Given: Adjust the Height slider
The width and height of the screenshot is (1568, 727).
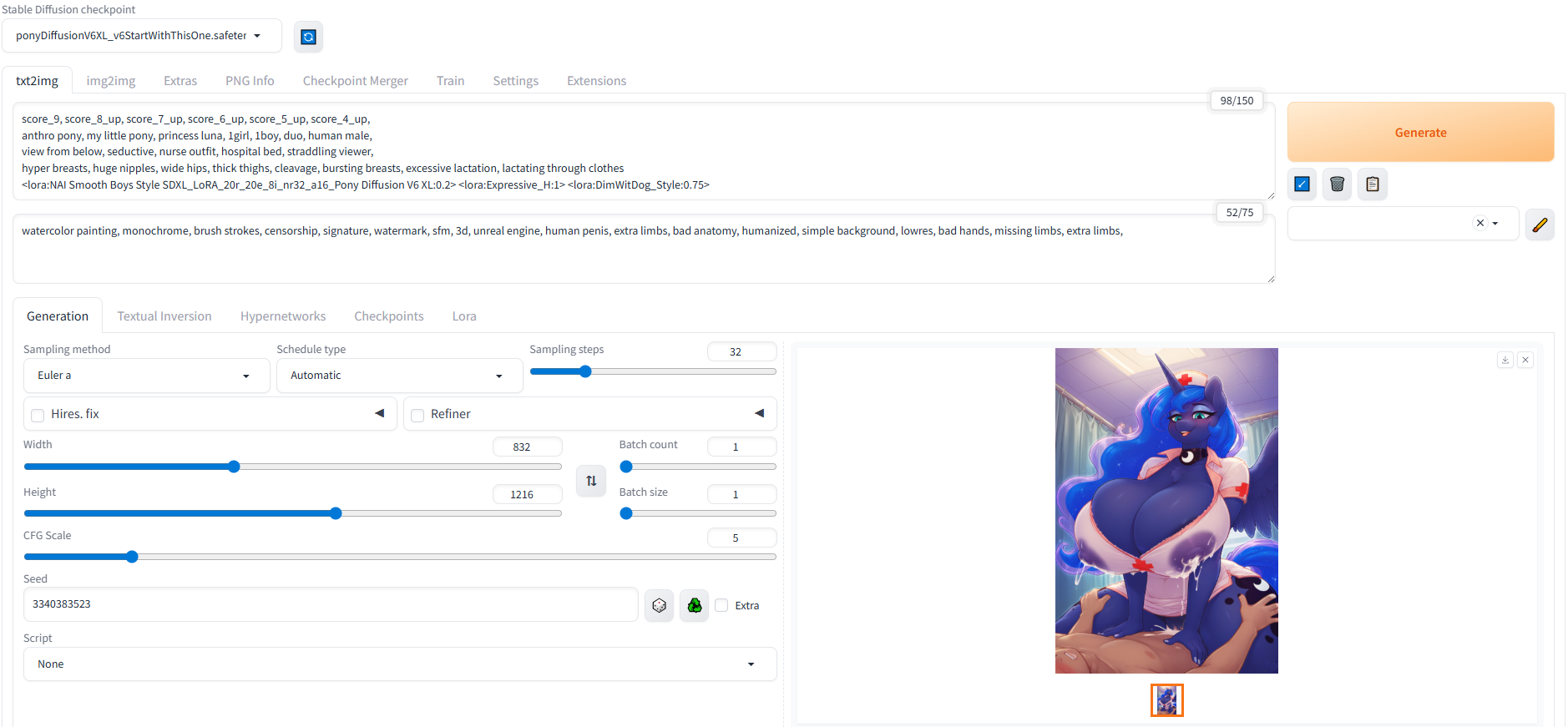Looking at the screenshot, I should [292, 513].
